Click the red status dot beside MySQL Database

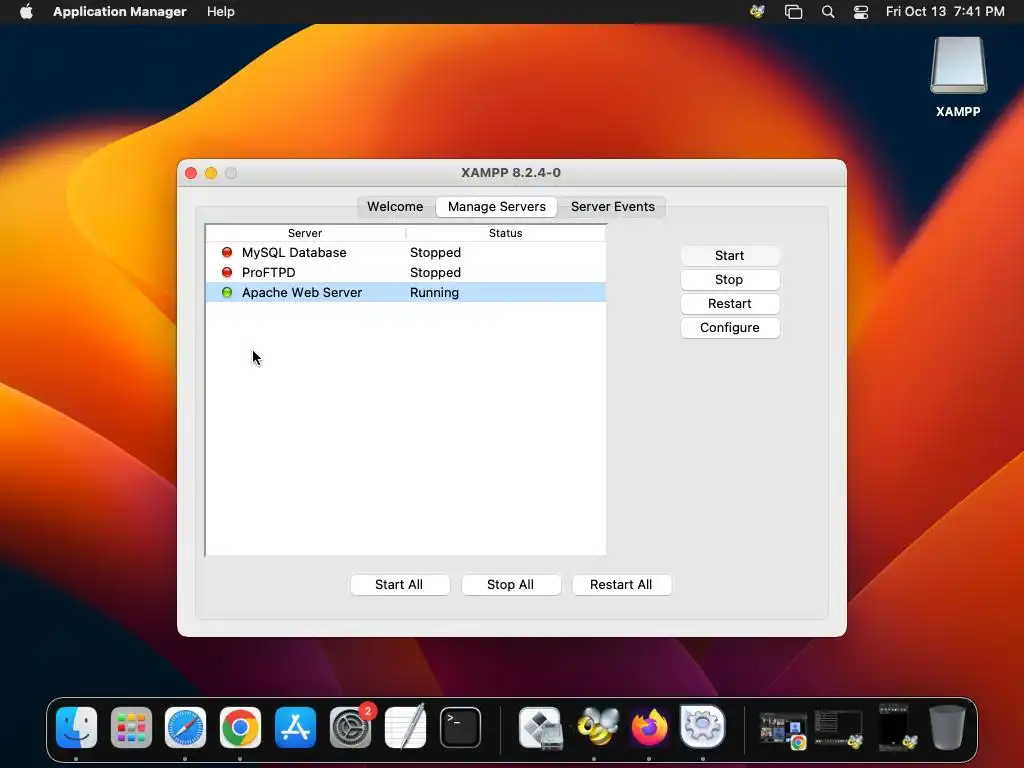point(227,252)
